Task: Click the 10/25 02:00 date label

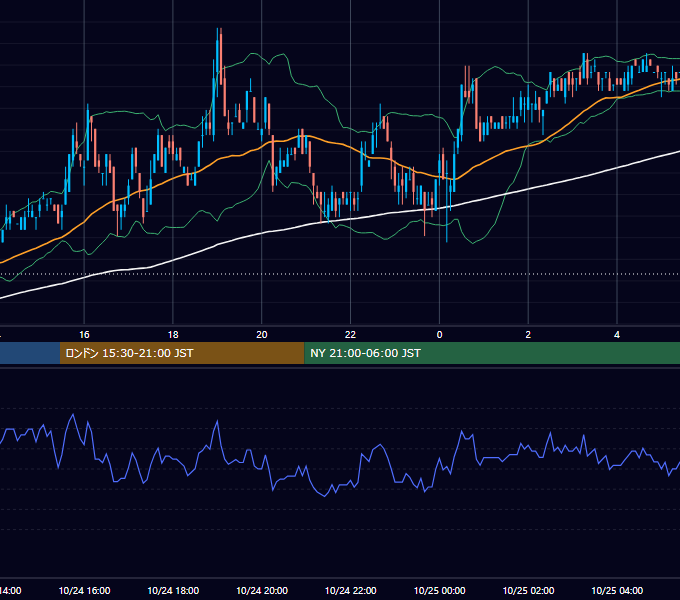Action: (x=528, y=590)
